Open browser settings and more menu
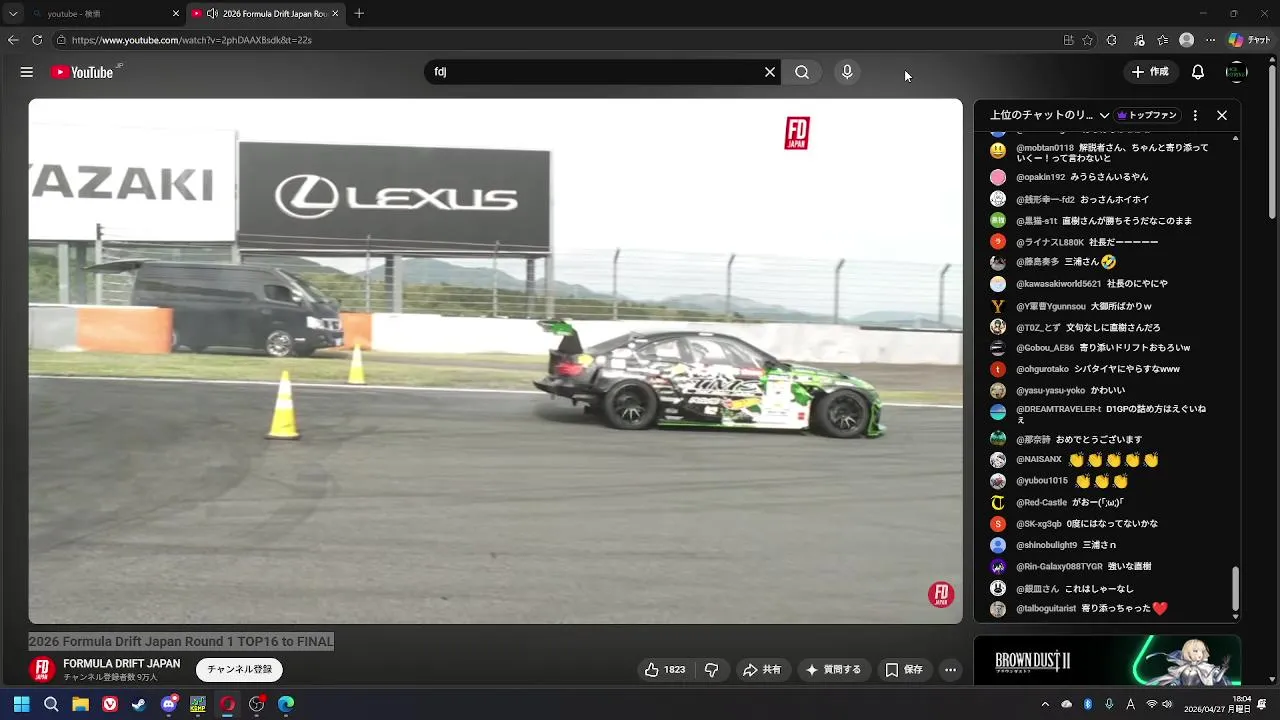Viewport: 1280px width, 720px height. [x=1210, y=40]
